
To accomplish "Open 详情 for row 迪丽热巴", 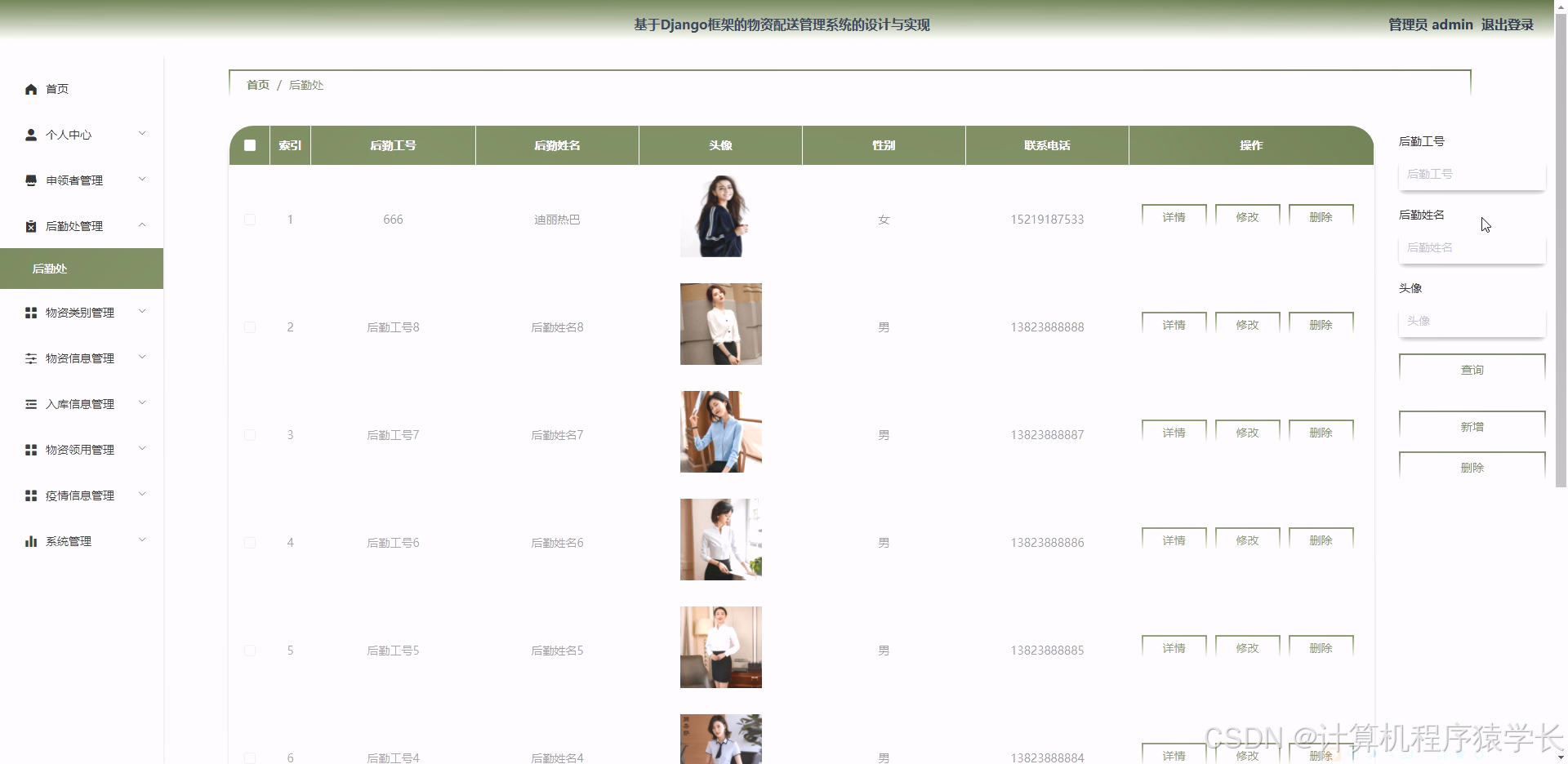I will click(1174, 216).
